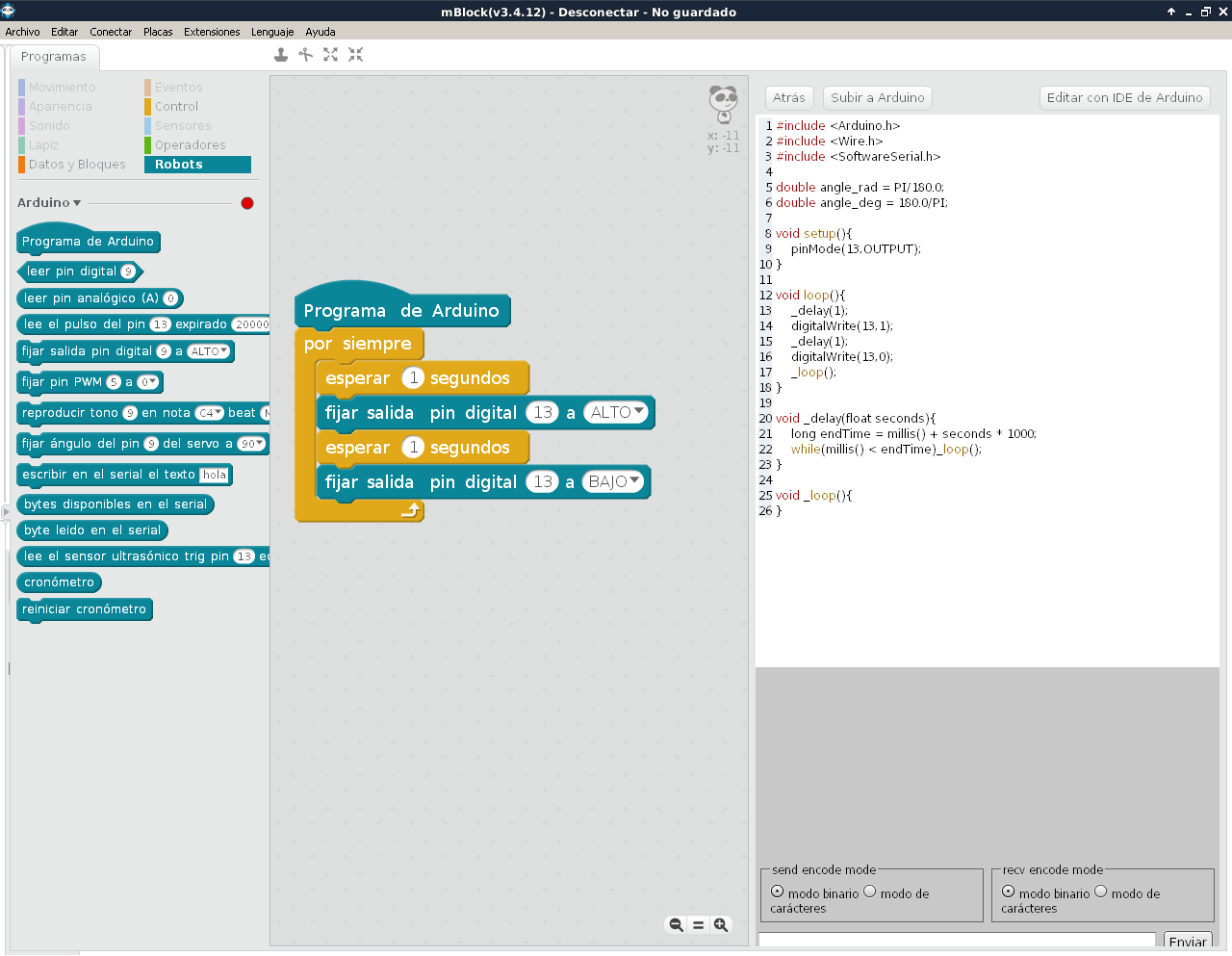Open the Arduino board dropdown
The width and height of the screenshot is (1232, 956).
[x=48, y=202]
